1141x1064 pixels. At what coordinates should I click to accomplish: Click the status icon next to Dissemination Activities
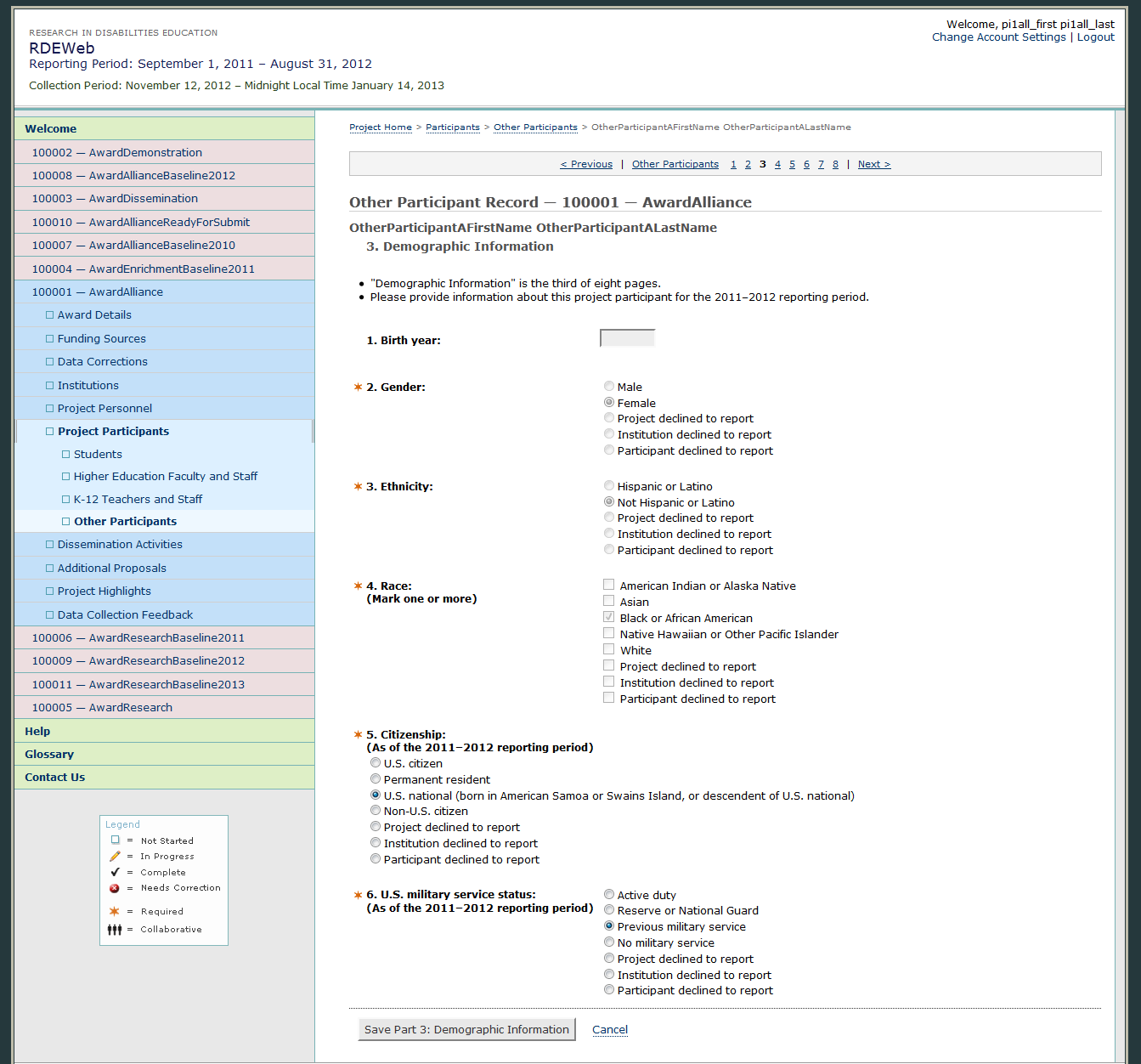49,545
